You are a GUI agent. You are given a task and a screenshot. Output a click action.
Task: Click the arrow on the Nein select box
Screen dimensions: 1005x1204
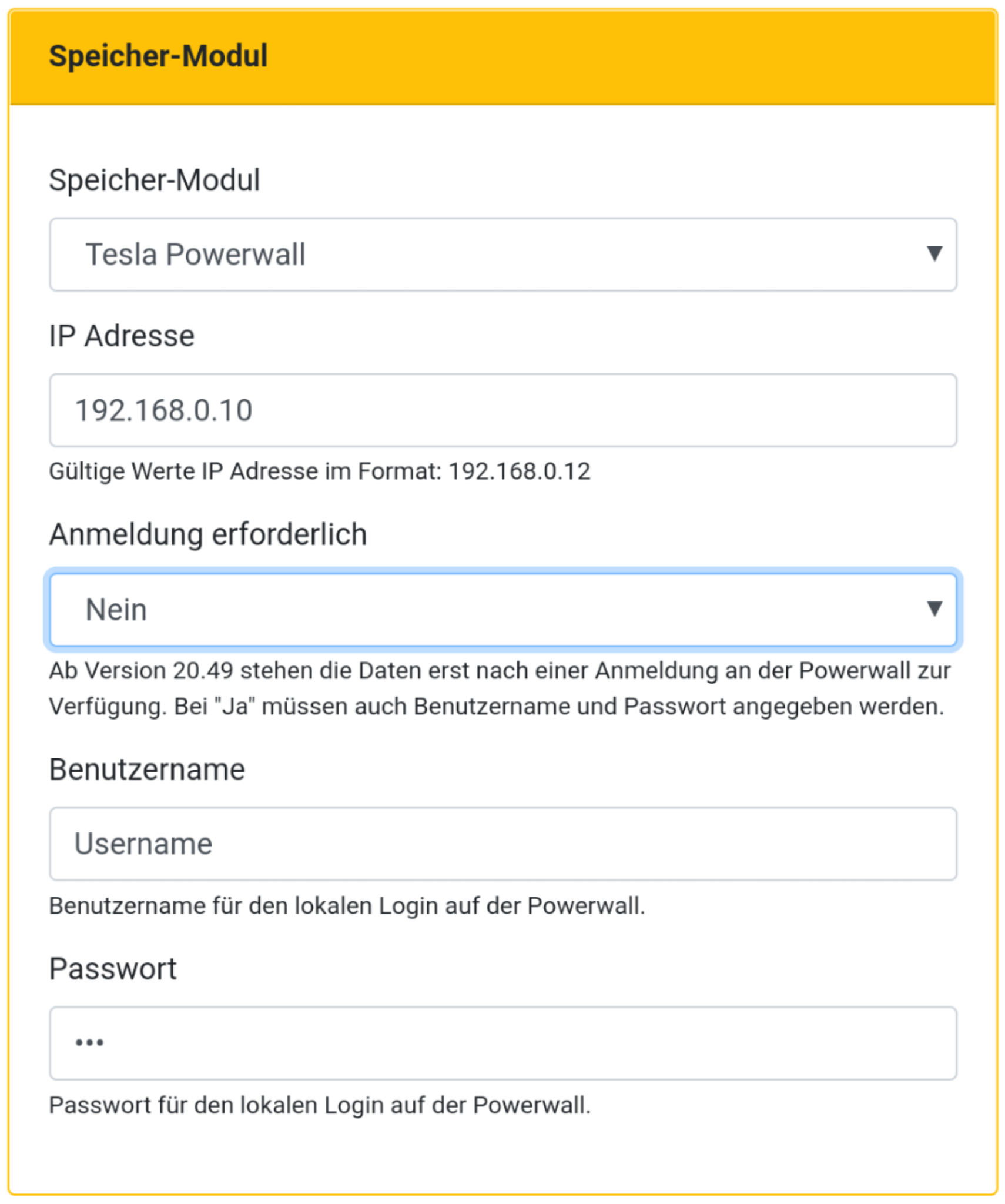coord(934,608)
